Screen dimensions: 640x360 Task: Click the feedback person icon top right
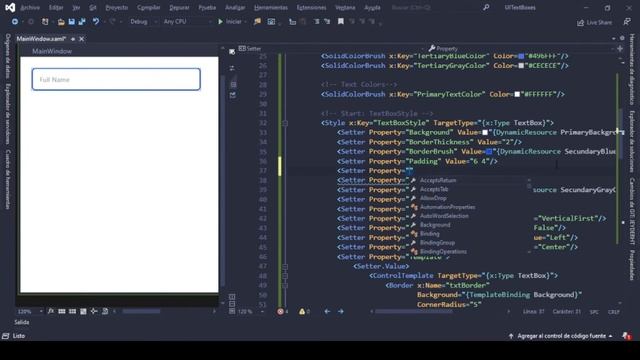627,22
